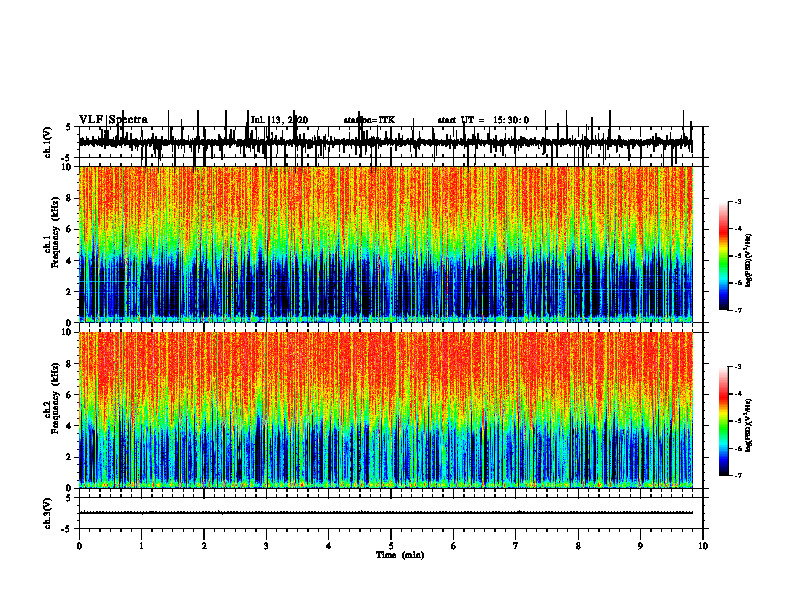Screen dimensions: 792x612
Task: Click the ch.2 "Frequency (kHz)" axis label
Action: (x=55, y=397)
